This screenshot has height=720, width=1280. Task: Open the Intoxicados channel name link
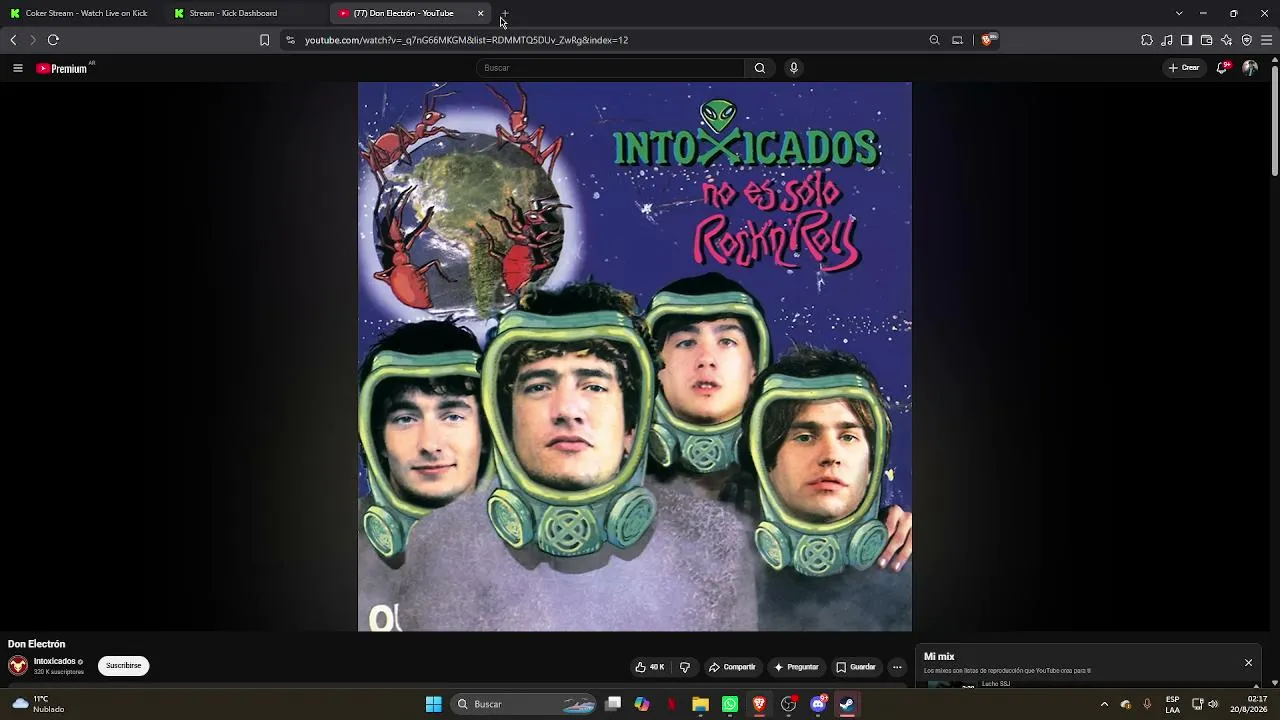point(55,661)
